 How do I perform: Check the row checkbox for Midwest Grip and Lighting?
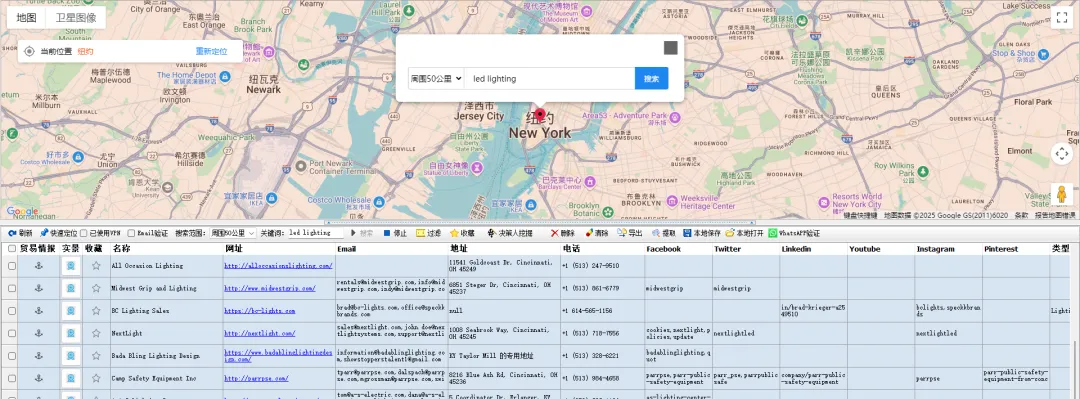pyautogui.click(x=12, y=288)
